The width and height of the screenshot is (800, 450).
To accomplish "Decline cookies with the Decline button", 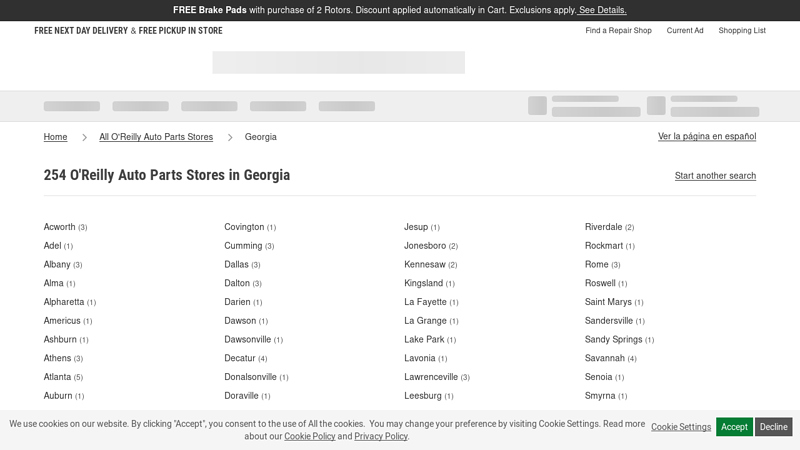I will [773, 427].
